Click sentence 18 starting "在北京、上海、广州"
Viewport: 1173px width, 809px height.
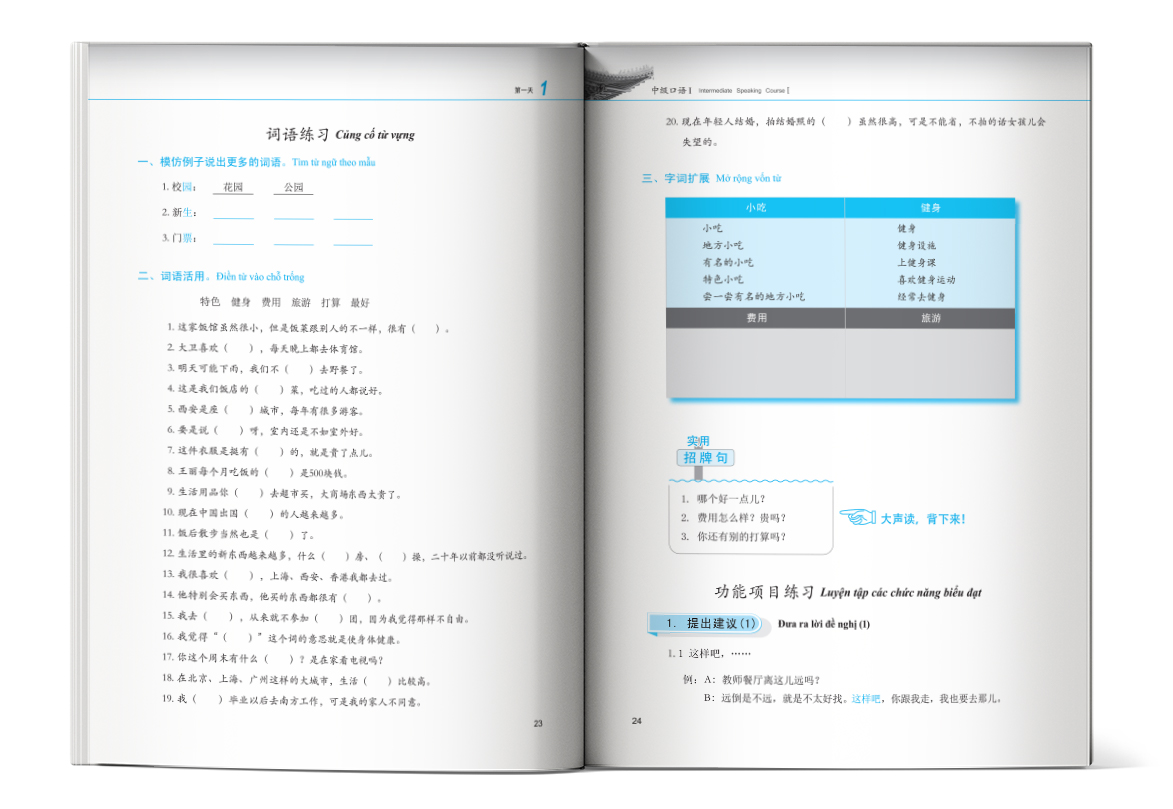click(297, 680)
